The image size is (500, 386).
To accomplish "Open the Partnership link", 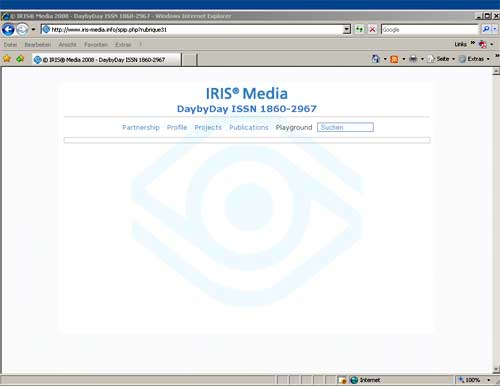I will pos(141,127).
